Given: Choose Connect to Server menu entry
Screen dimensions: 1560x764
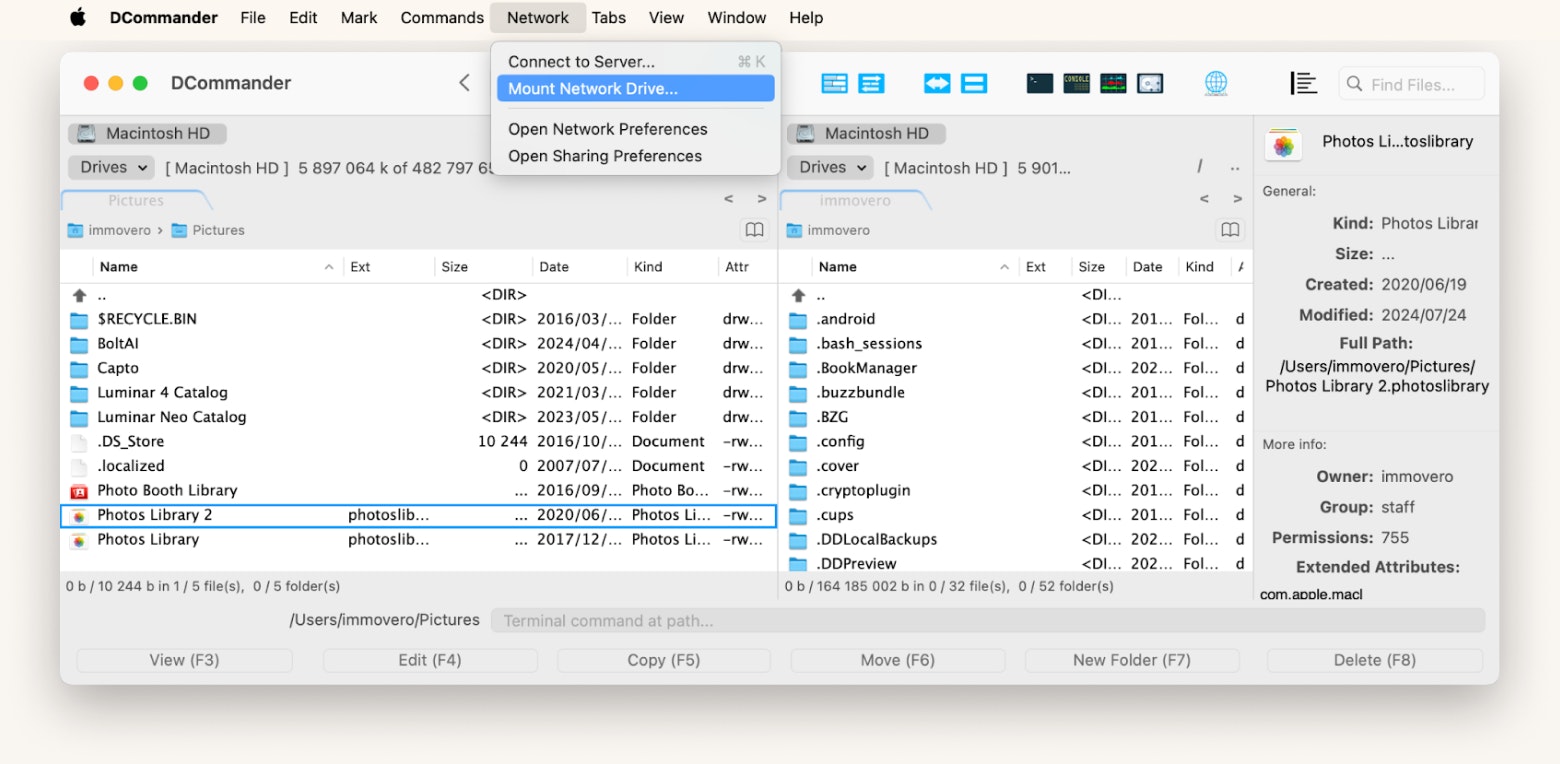Looking at the screenshot, I should [x=636, y=62].
